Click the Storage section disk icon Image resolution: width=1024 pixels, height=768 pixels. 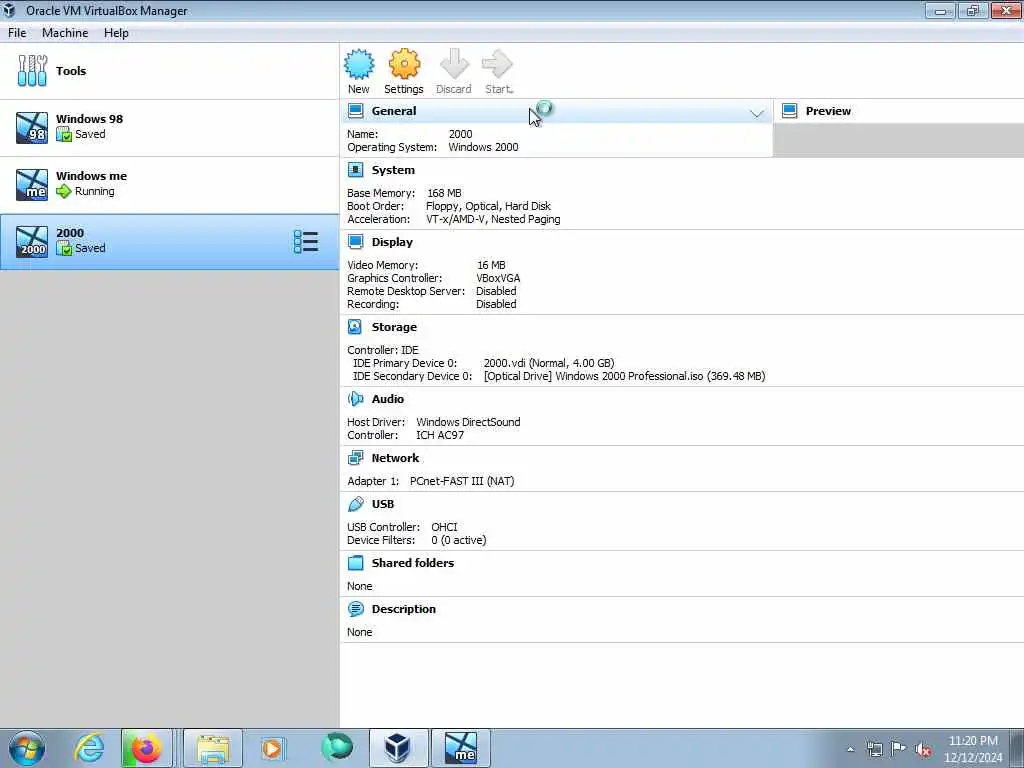[x=355, y=327]
